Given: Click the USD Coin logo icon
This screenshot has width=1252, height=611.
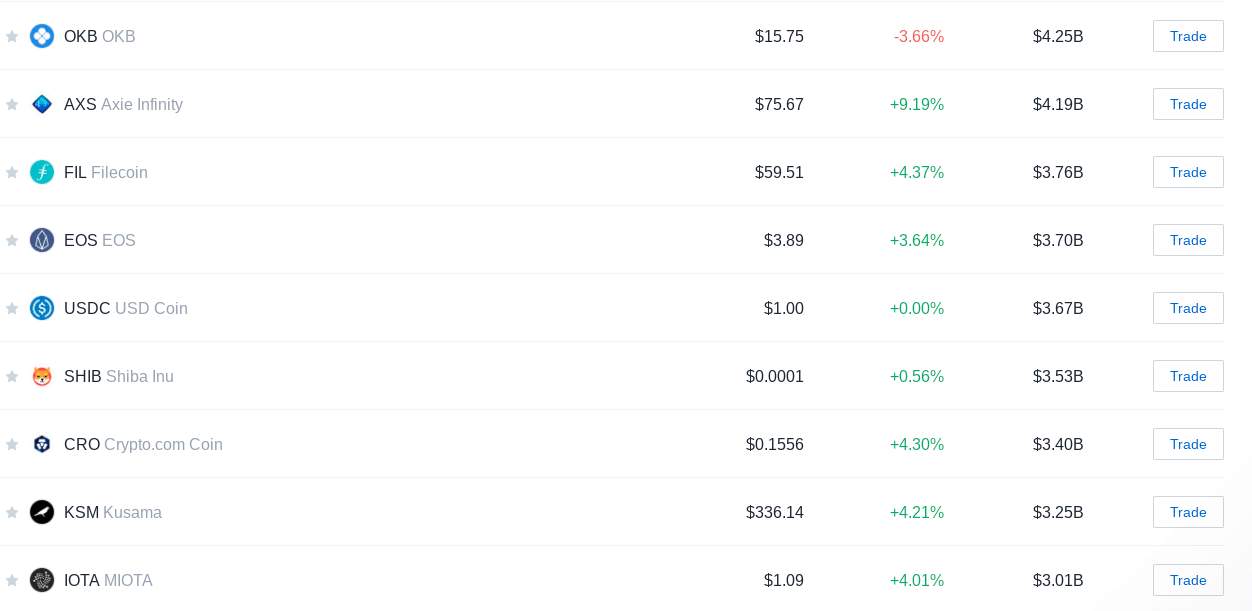Looking at the screenshot, I should 42,308.
